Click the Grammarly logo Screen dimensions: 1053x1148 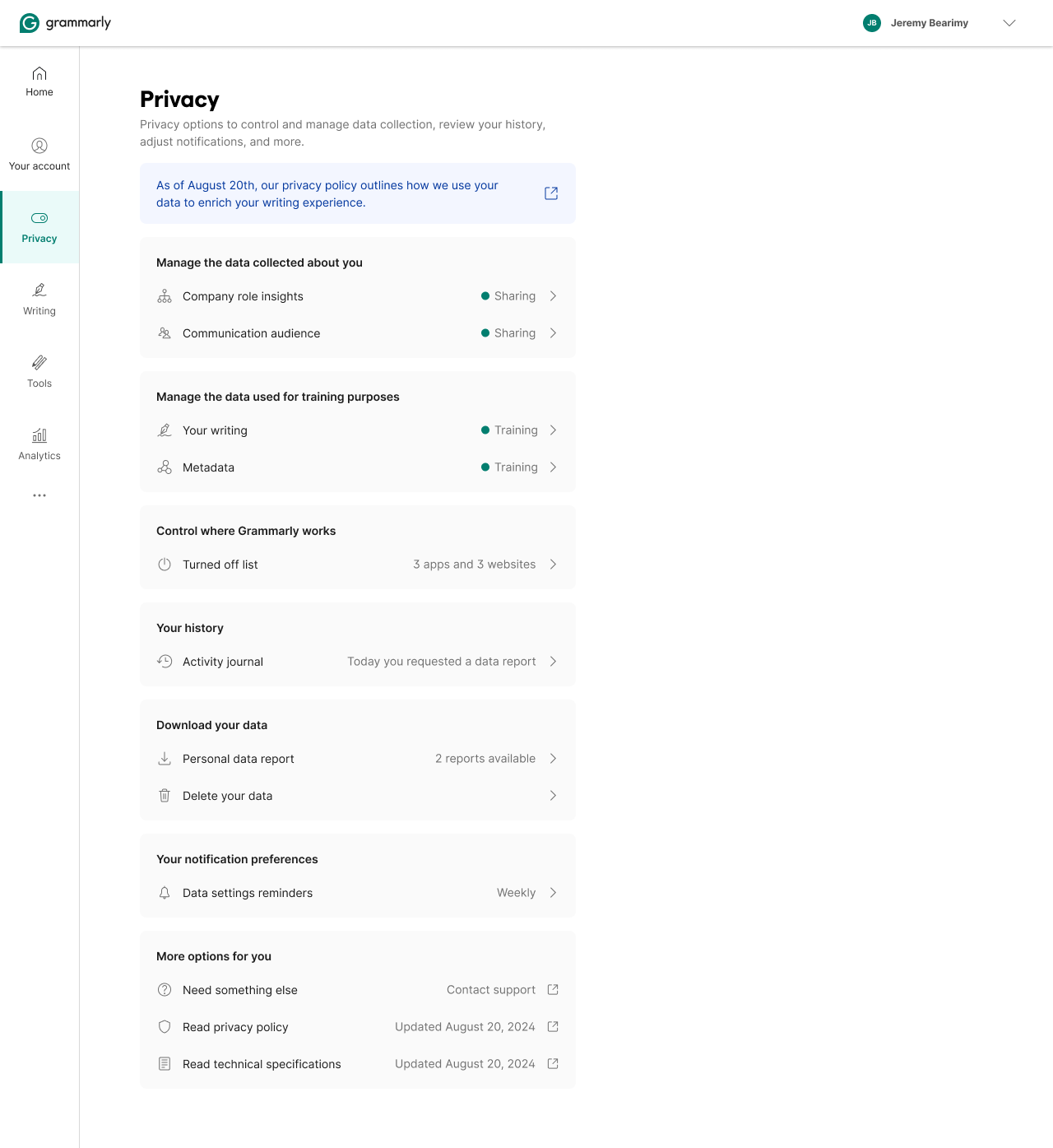(x=66, y=22)
